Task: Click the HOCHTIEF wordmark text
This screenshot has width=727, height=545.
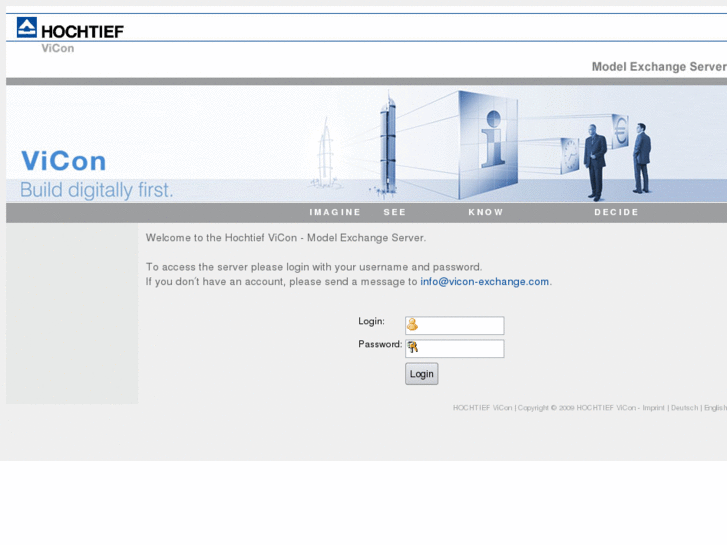Action: [83, 32]
